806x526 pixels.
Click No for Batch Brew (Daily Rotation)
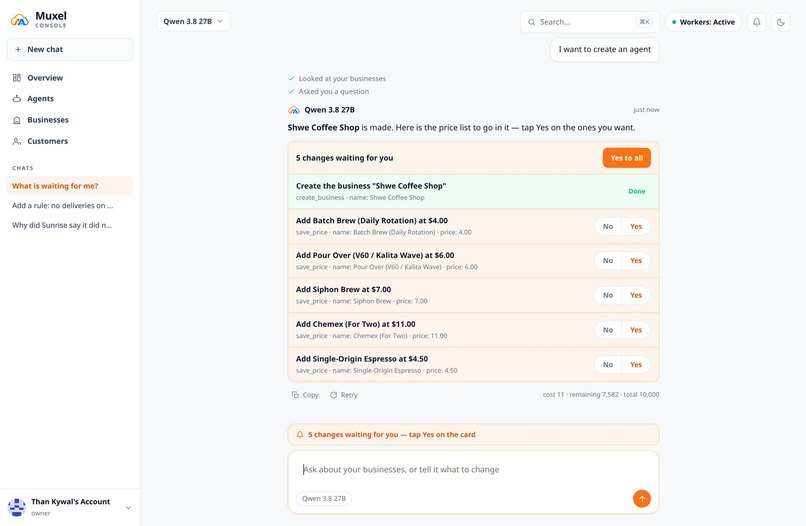click(608, 226)
